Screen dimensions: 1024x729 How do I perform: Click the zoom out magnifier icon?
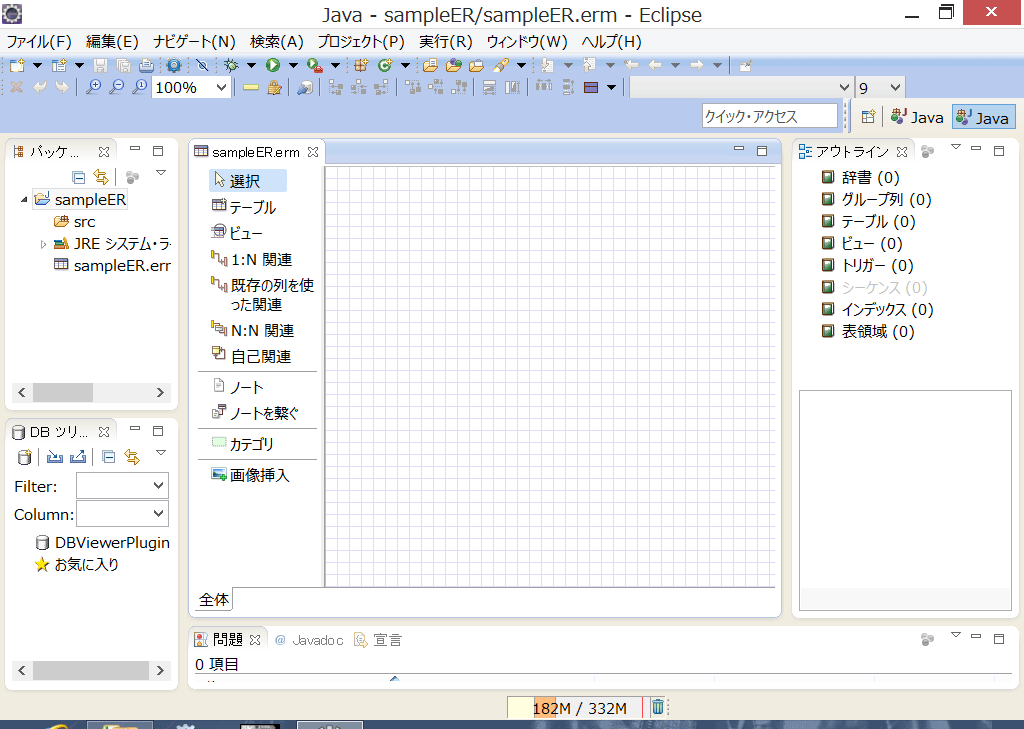coord(116,87)
